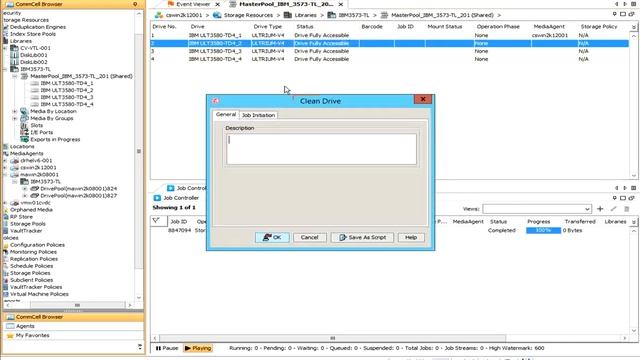Select Locations node in tree
The width and height of the screenshot is (640, 360).
click(22, 147)
